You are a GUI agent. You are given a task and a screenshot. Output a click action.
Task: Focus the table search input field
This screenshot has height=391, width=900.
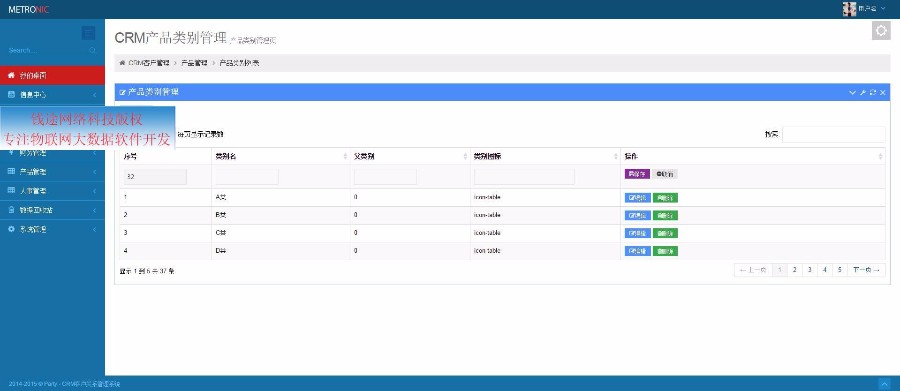coord(834,134)
